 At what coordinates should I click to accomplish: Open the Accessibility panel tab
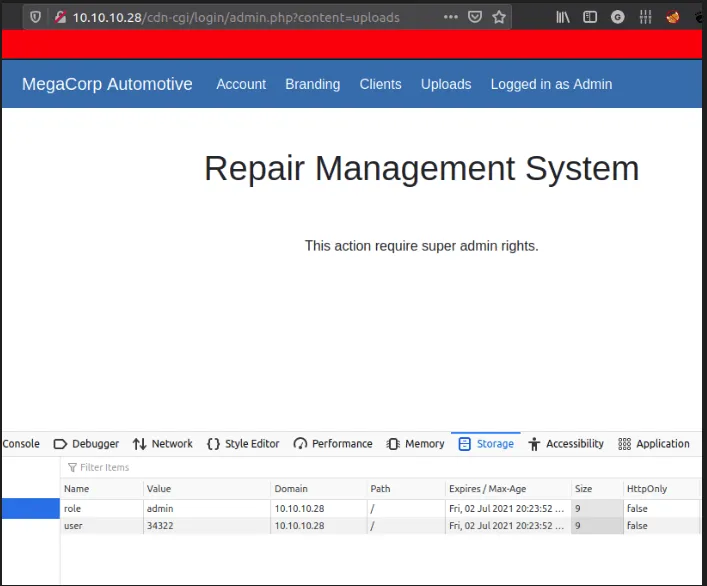(x=566, y=444)
